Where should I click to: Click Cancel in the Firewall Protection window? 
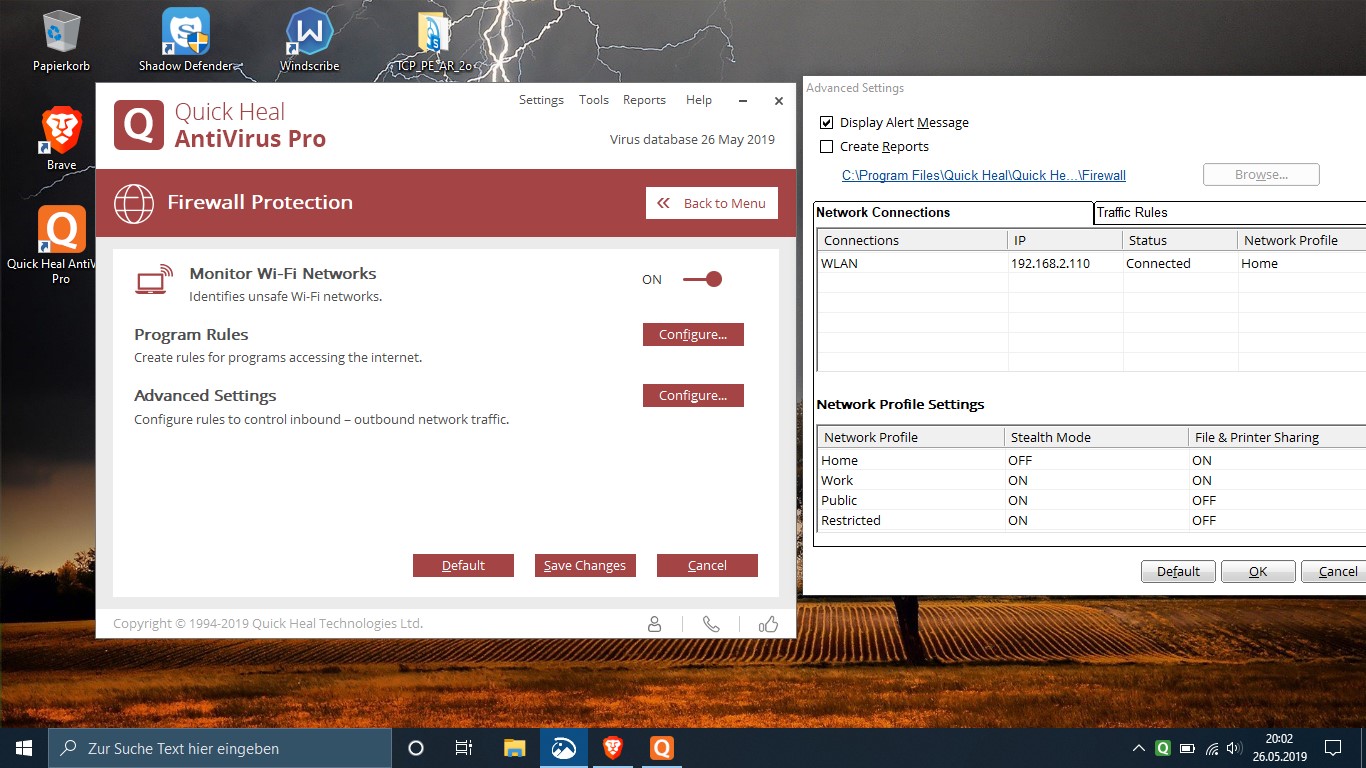[707, 566]
